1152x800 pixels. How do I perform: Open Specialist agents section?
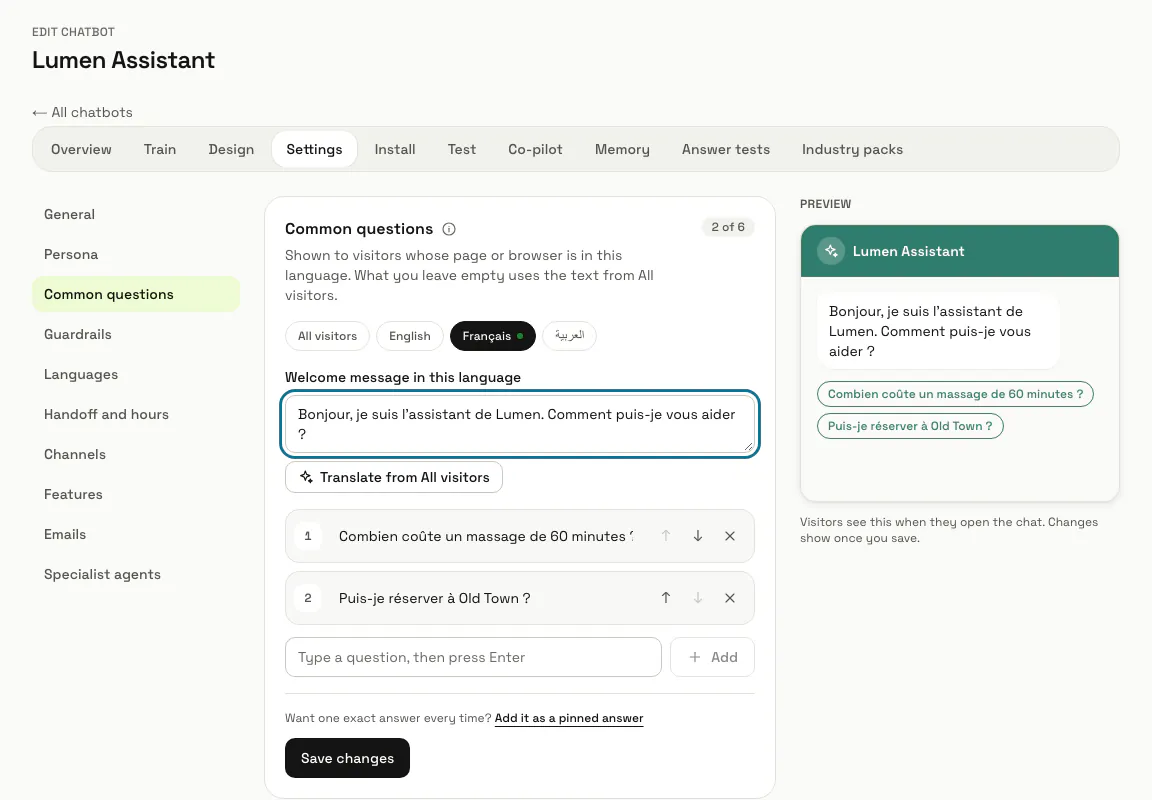(136, 574)
